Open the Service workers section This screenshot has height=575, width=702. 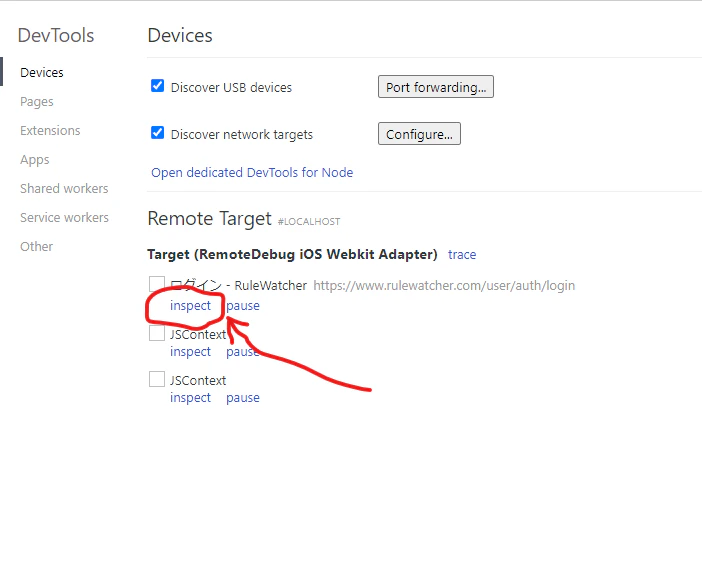[64, 218]
